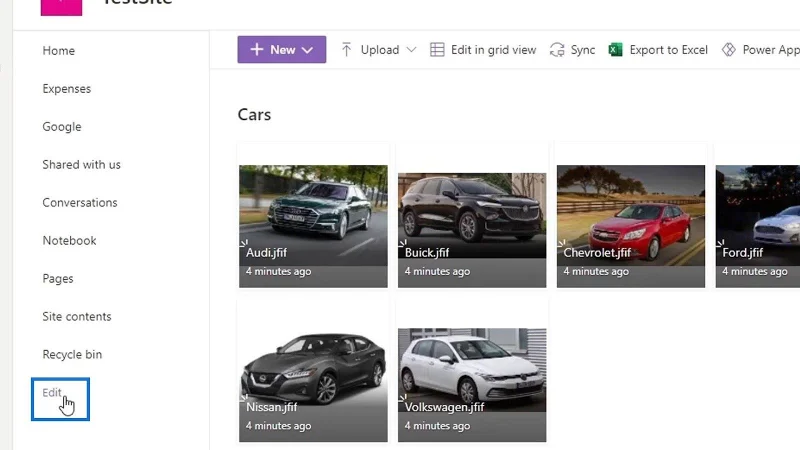Open the Home navigation item

59,51
